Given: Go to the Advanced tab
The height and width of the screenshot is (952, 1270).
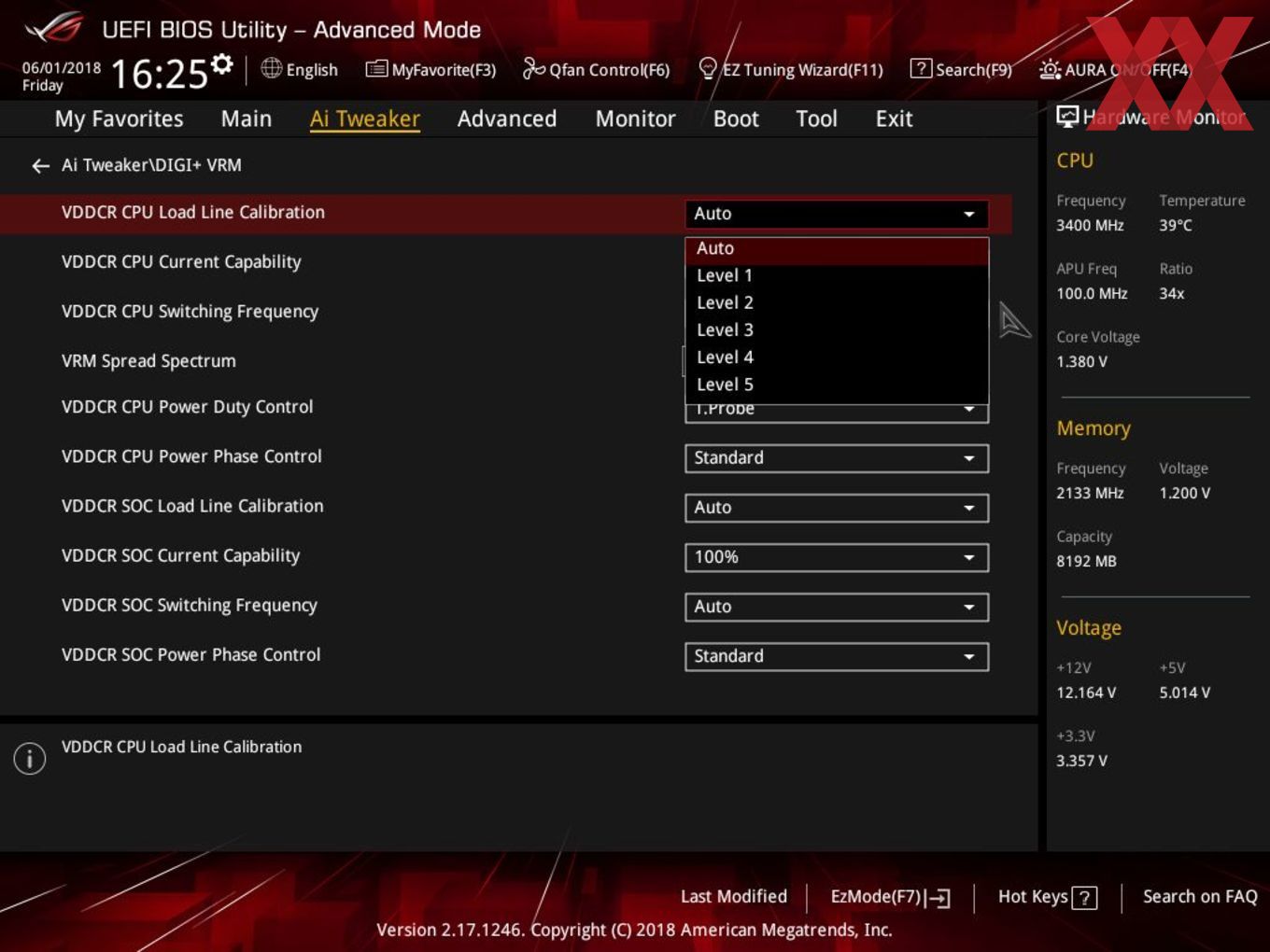Looking at the screenshot, I should coord(506,119).
